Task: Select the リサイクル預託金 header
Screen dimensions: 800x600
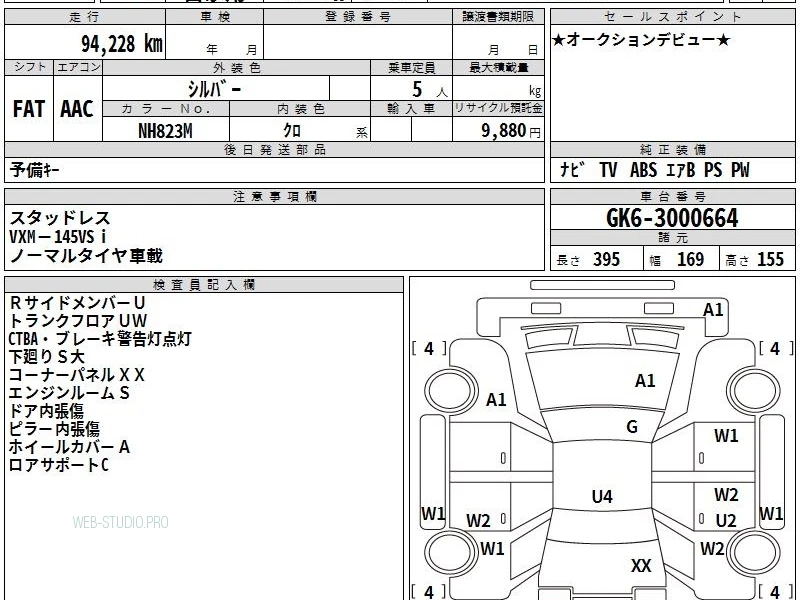Action: click(x=498, y=108)
